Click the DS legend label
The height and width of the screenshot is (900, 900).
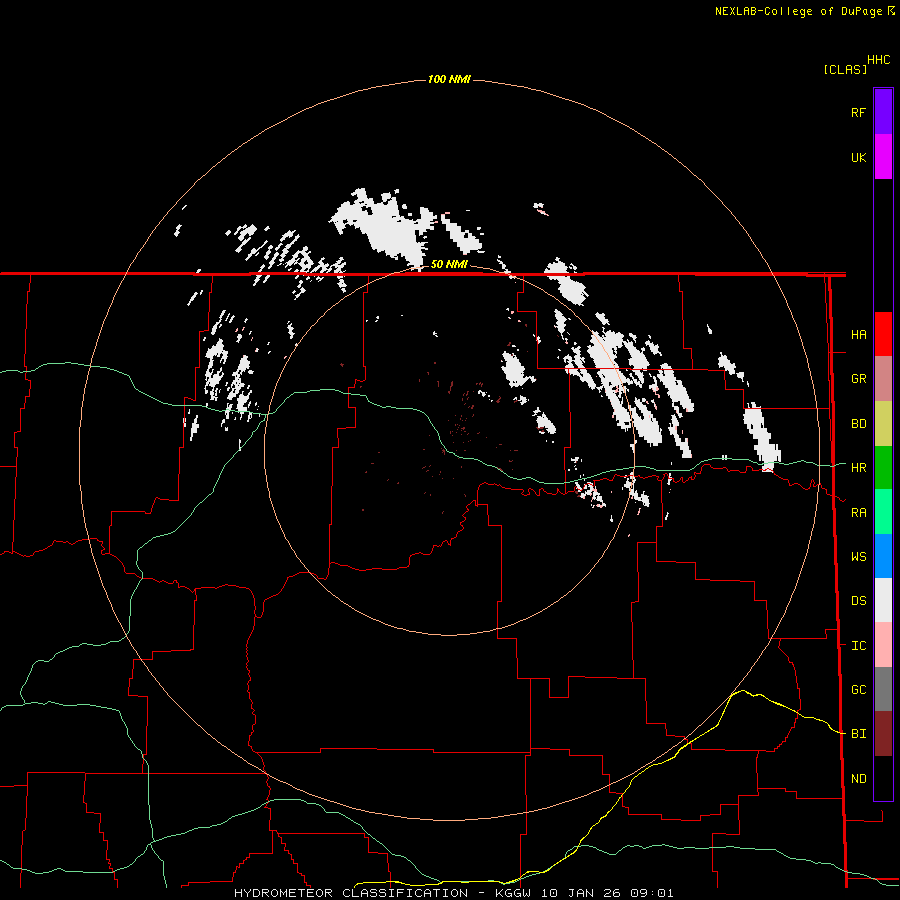point(858,601)
